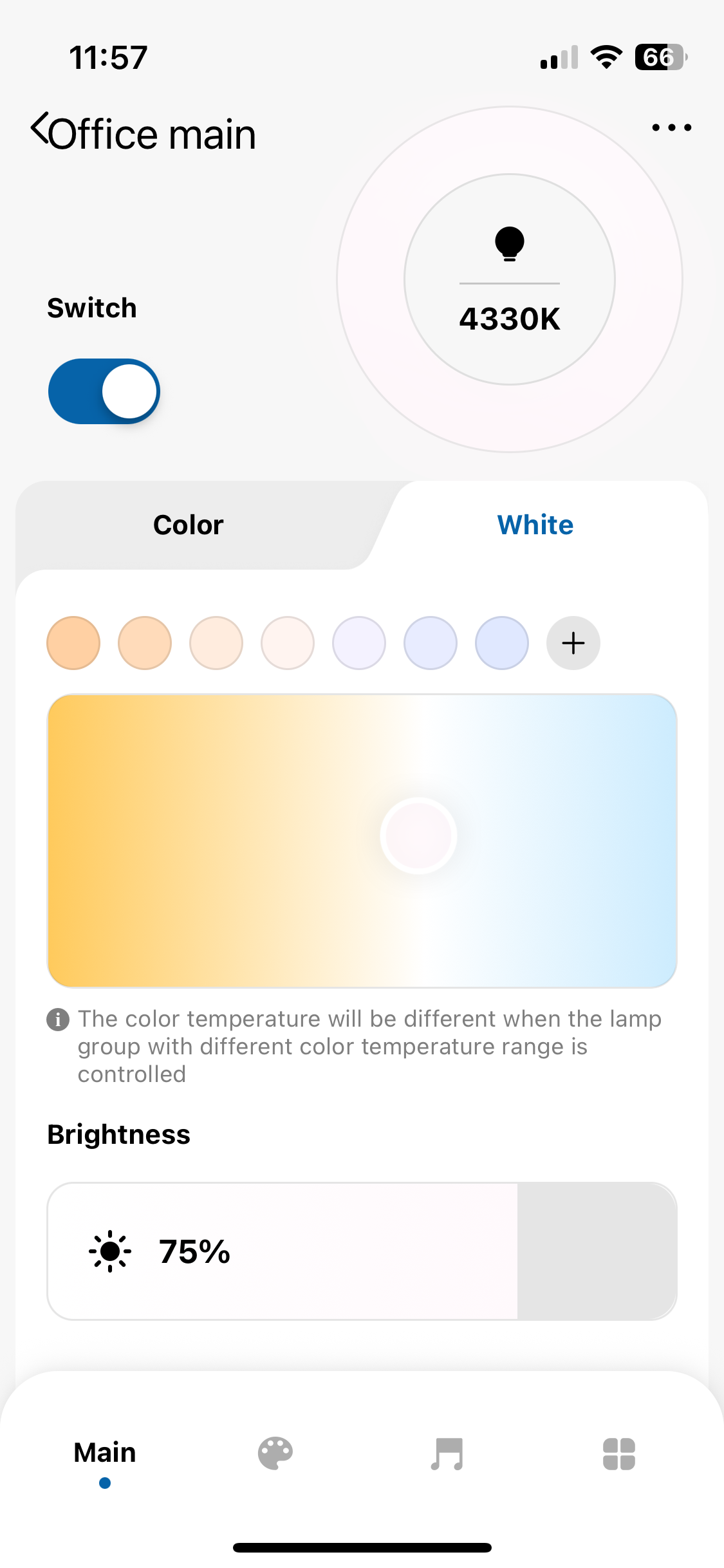This screenshot has height=1568, width=724.
Task: Open the three-dot more options menu
Action: 671,127
